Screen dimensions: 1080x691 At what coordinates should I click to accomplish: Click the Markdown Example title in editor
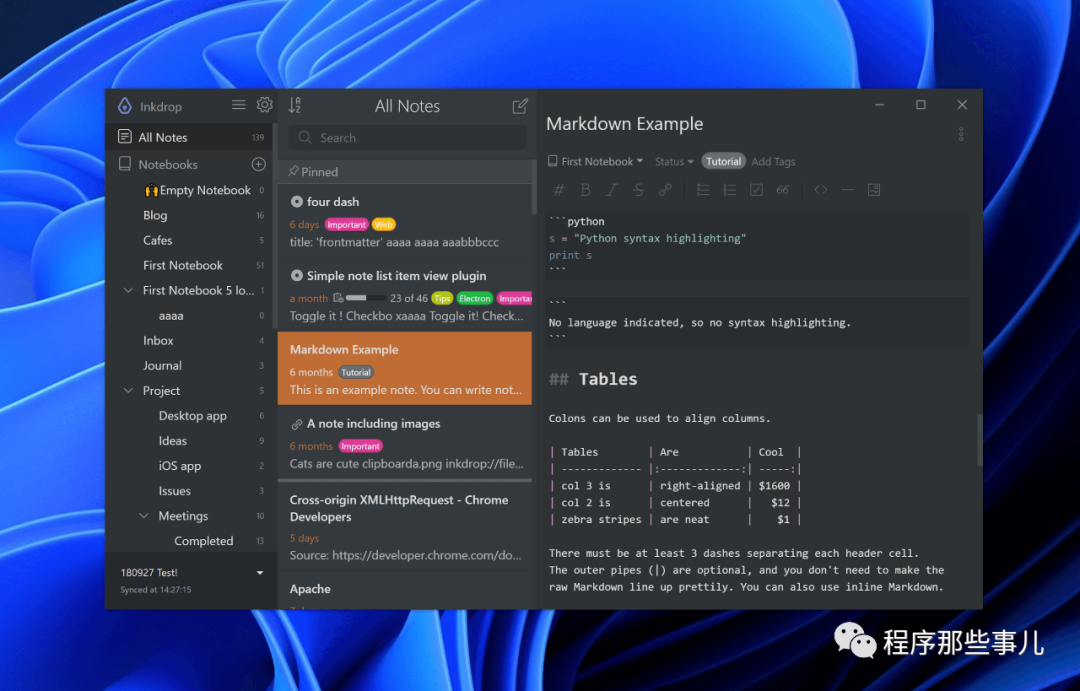(625, 124)
